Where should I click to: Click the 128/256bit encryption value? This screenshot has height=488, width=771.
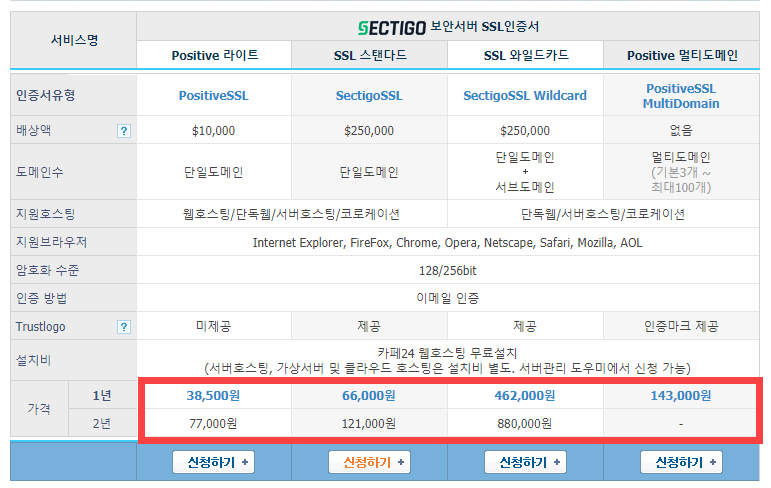click(x=447, y=271)
